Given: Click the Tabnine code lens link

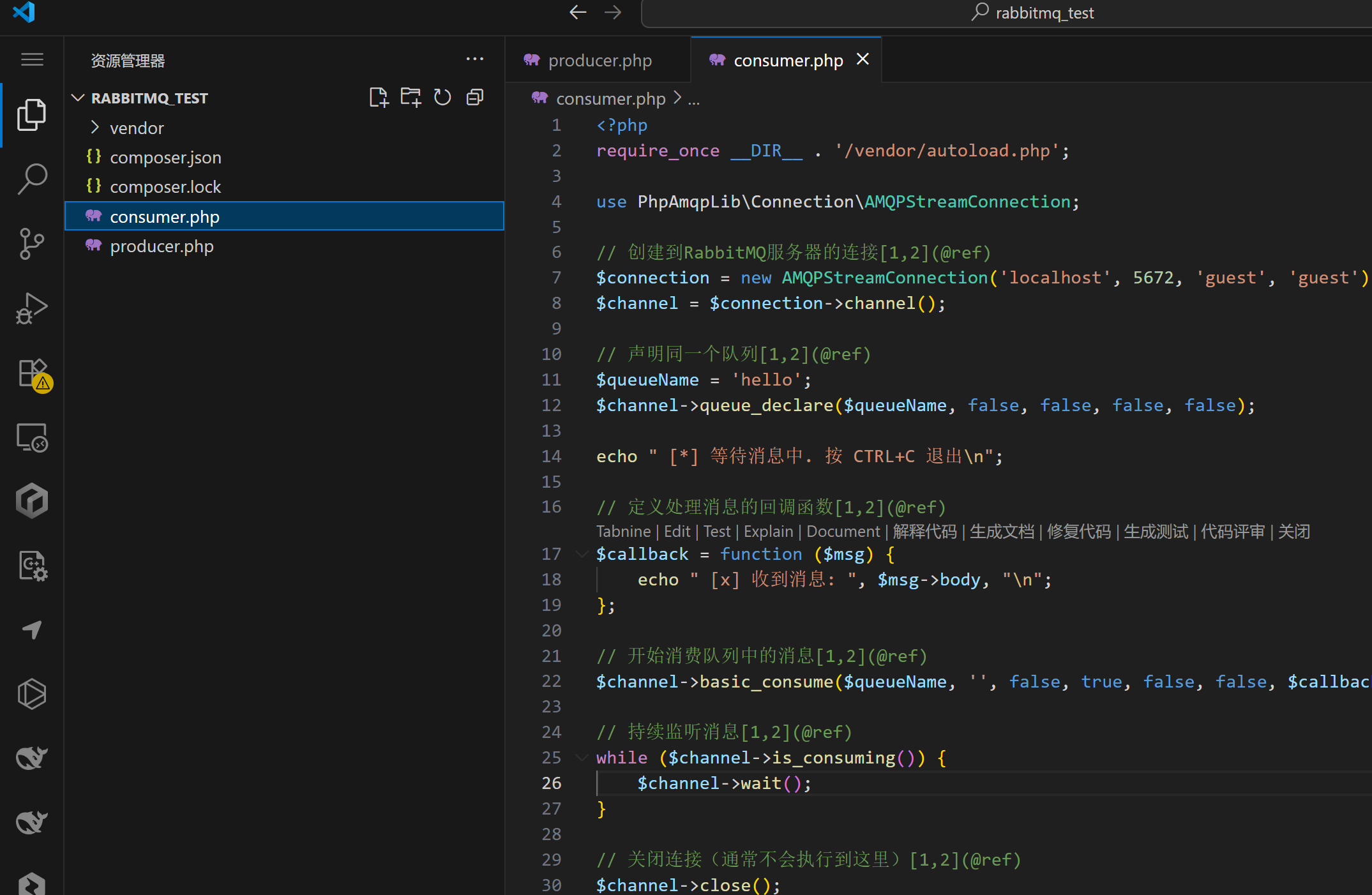Looking at the screenshot, I should point(623,531).
